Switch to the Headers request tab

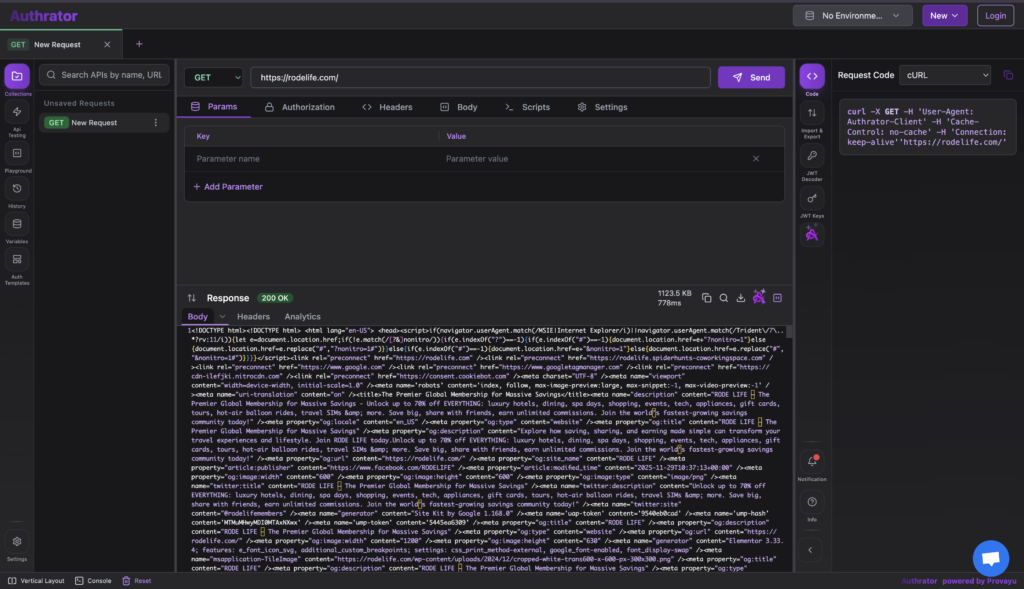(387, 107)
